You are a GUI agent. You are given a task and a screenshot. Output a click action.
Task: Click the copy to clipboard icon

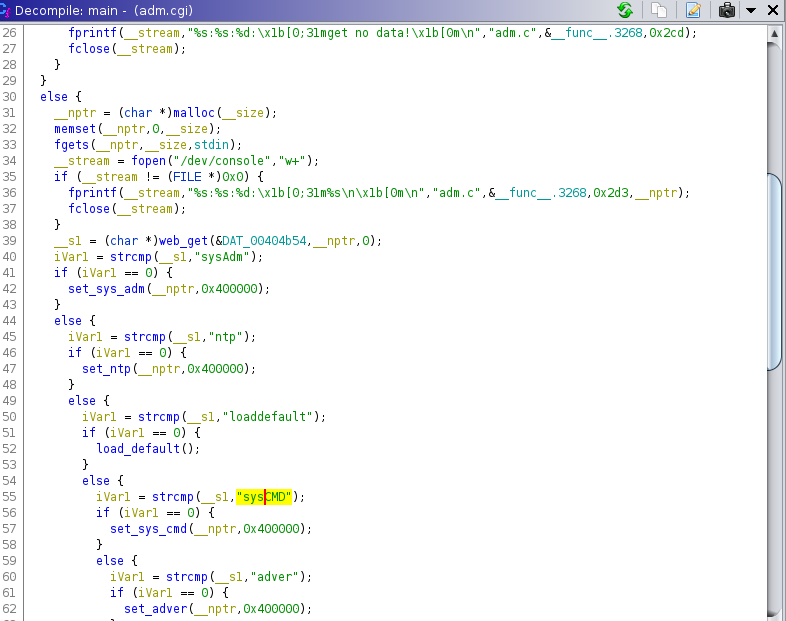[x=659, y=11]
